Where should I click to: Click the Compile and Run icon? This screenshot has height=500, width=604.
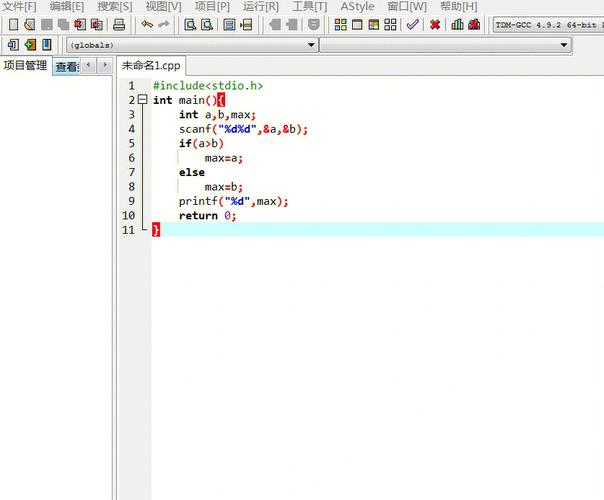tap(374, 25)
